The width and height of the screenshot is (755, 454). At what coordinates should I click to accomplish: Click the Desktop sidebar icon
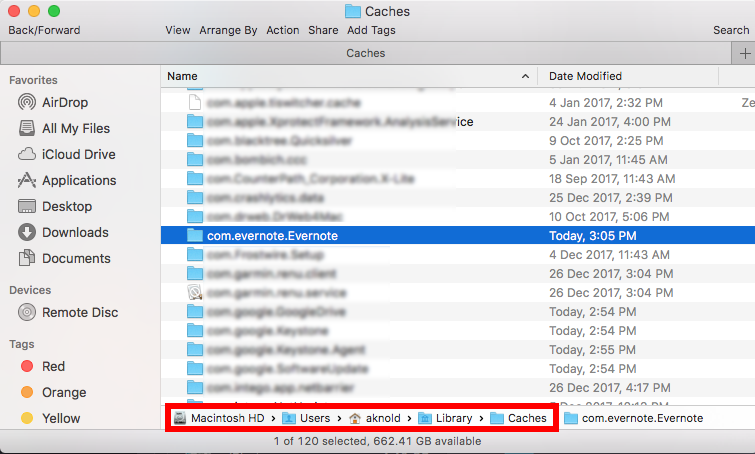coord(27,206)
